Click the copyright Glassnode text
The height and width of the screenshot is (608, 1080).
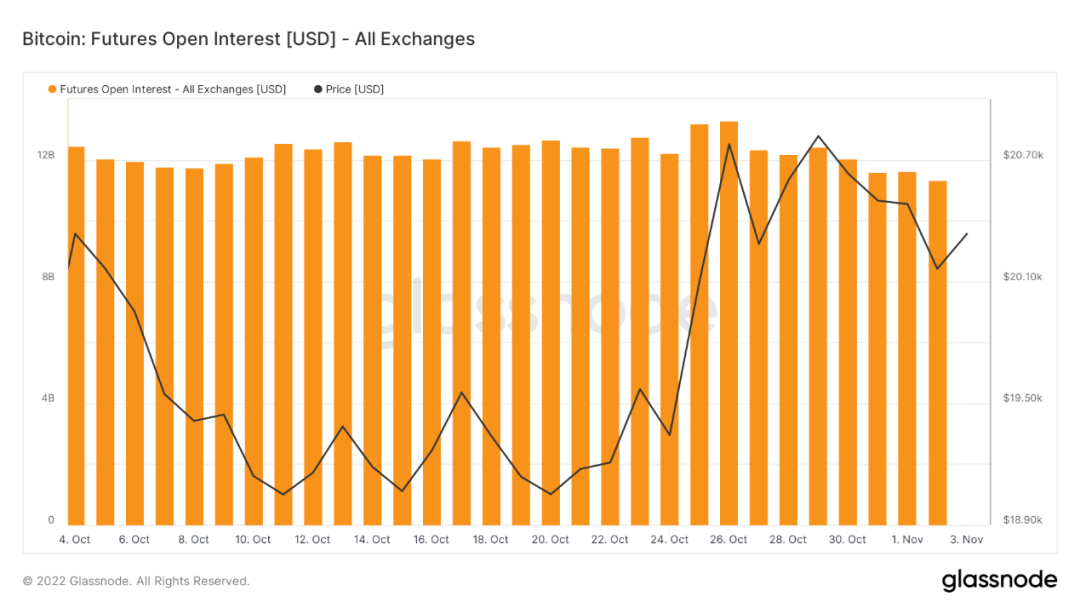click(136, 581)
